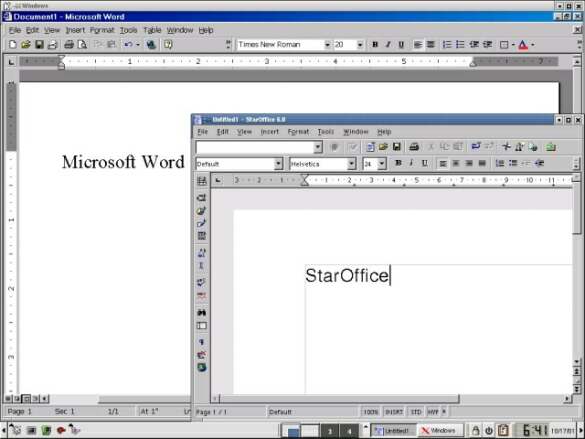Open Times New Roman font dropdown in Word
Screen dimensions: 585x439
click(327, 45)
